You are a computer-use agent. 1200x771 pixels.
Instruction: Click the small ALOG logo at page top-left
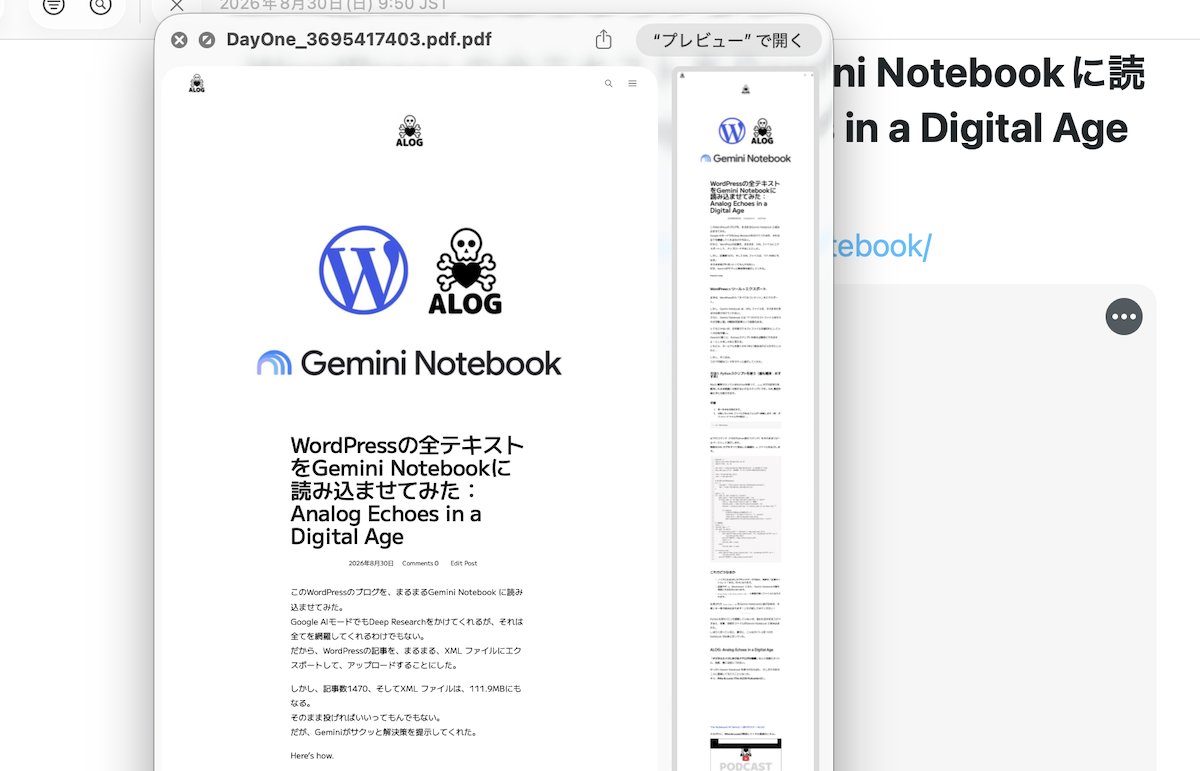coord(197,84)
